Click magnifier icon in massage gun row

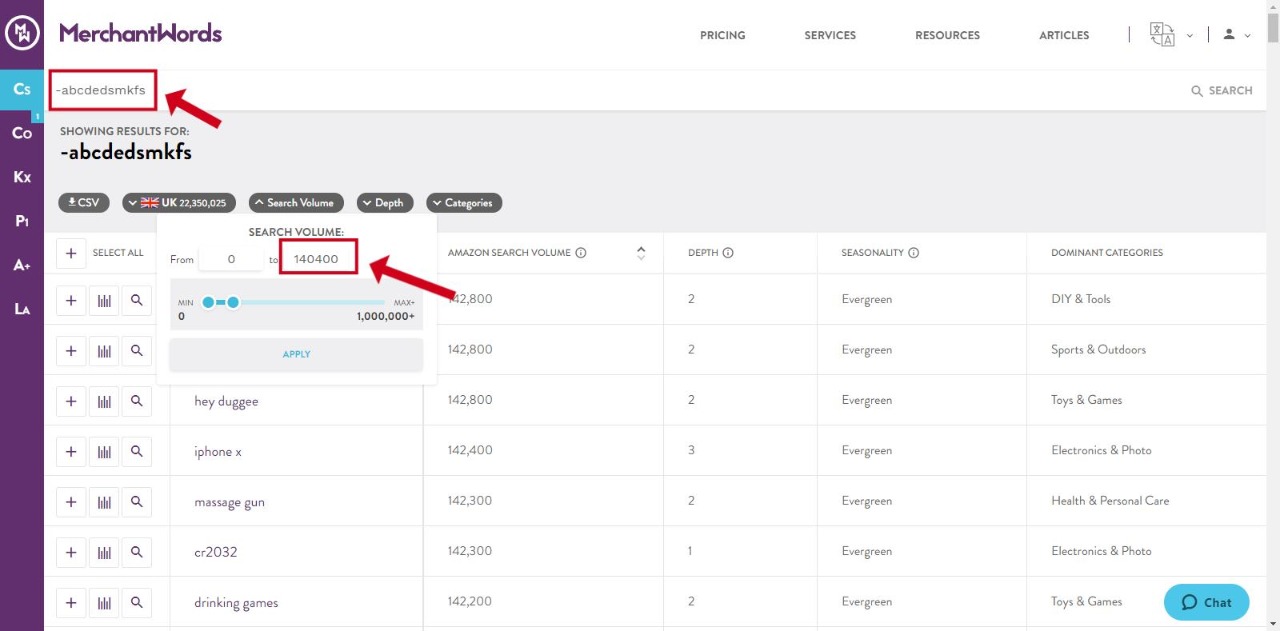click(137, 502)
